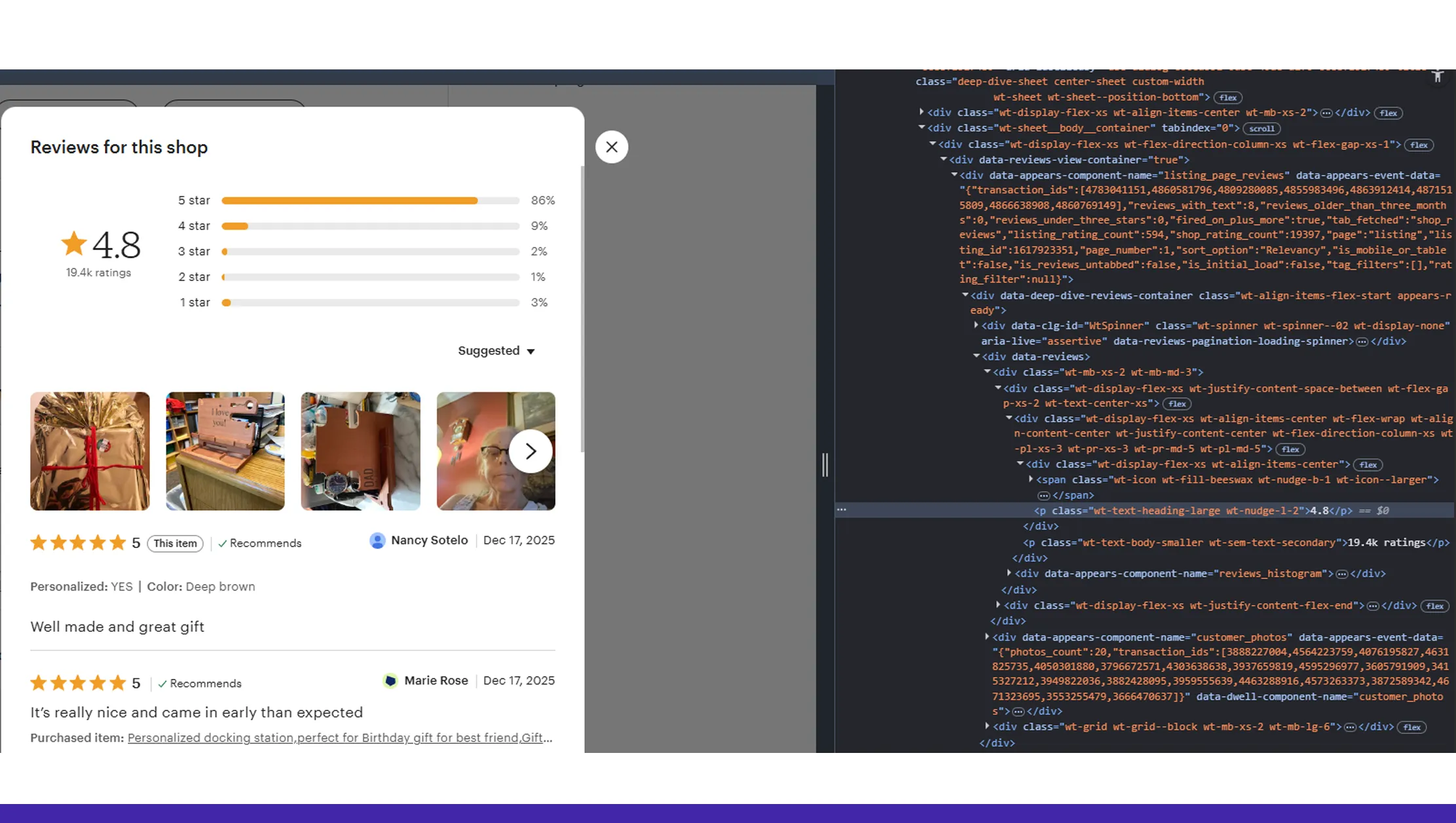Expand the wt-spinner div node
Image resolution: width=1456 pixels, height=823 pixels.
click(x=976, y=325)
